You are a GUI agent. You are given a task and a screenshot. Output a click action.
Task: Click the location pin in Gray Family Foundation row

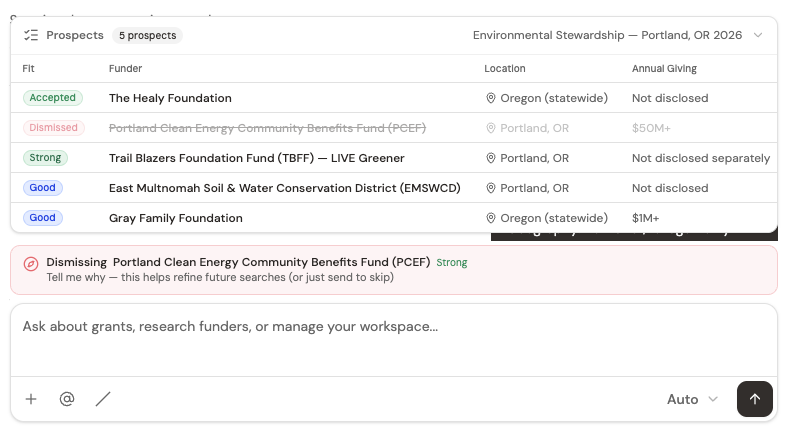pyautogui.click(x=490, y=218)
